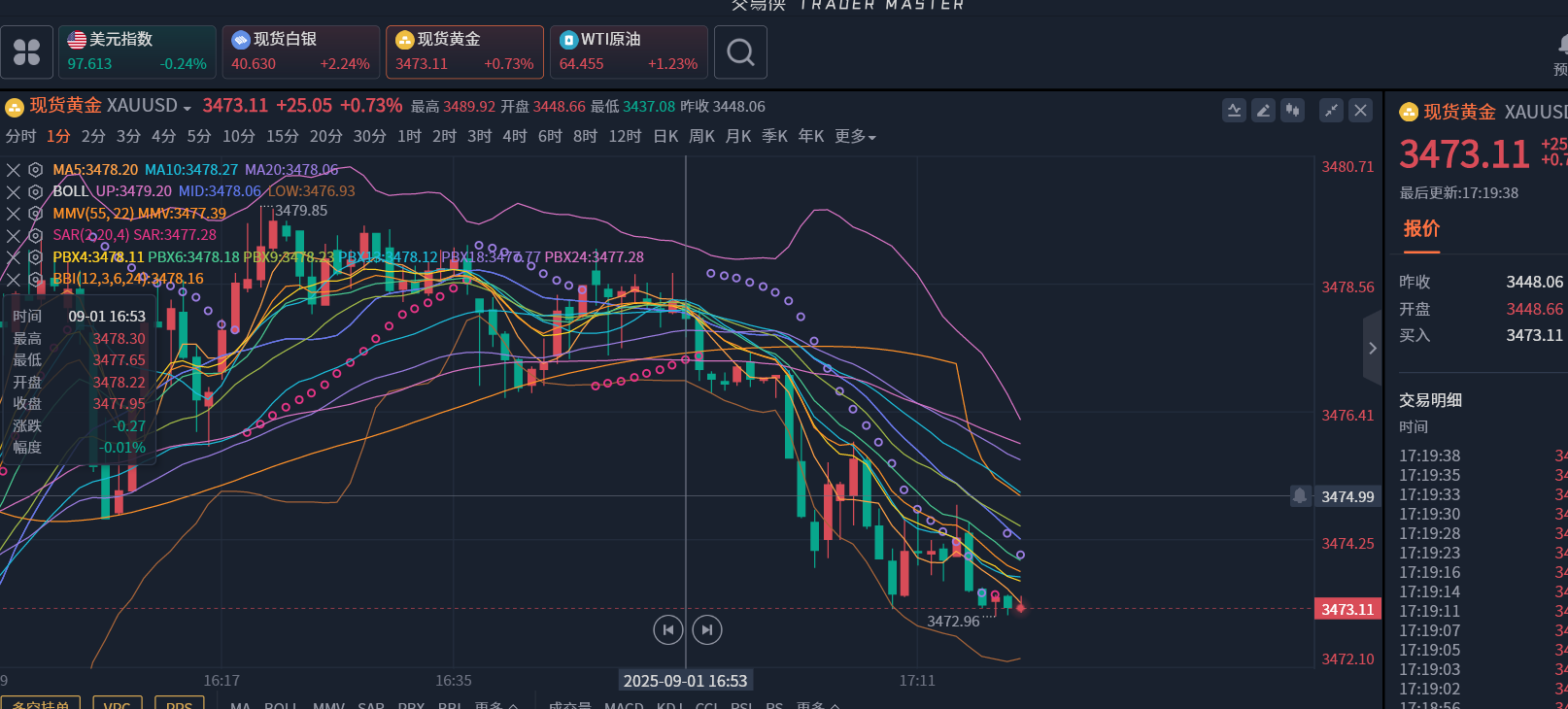This screenshot has width=1568, height=709.
Task: Step to next candle playback button
Action: click(x=707, y=630)
